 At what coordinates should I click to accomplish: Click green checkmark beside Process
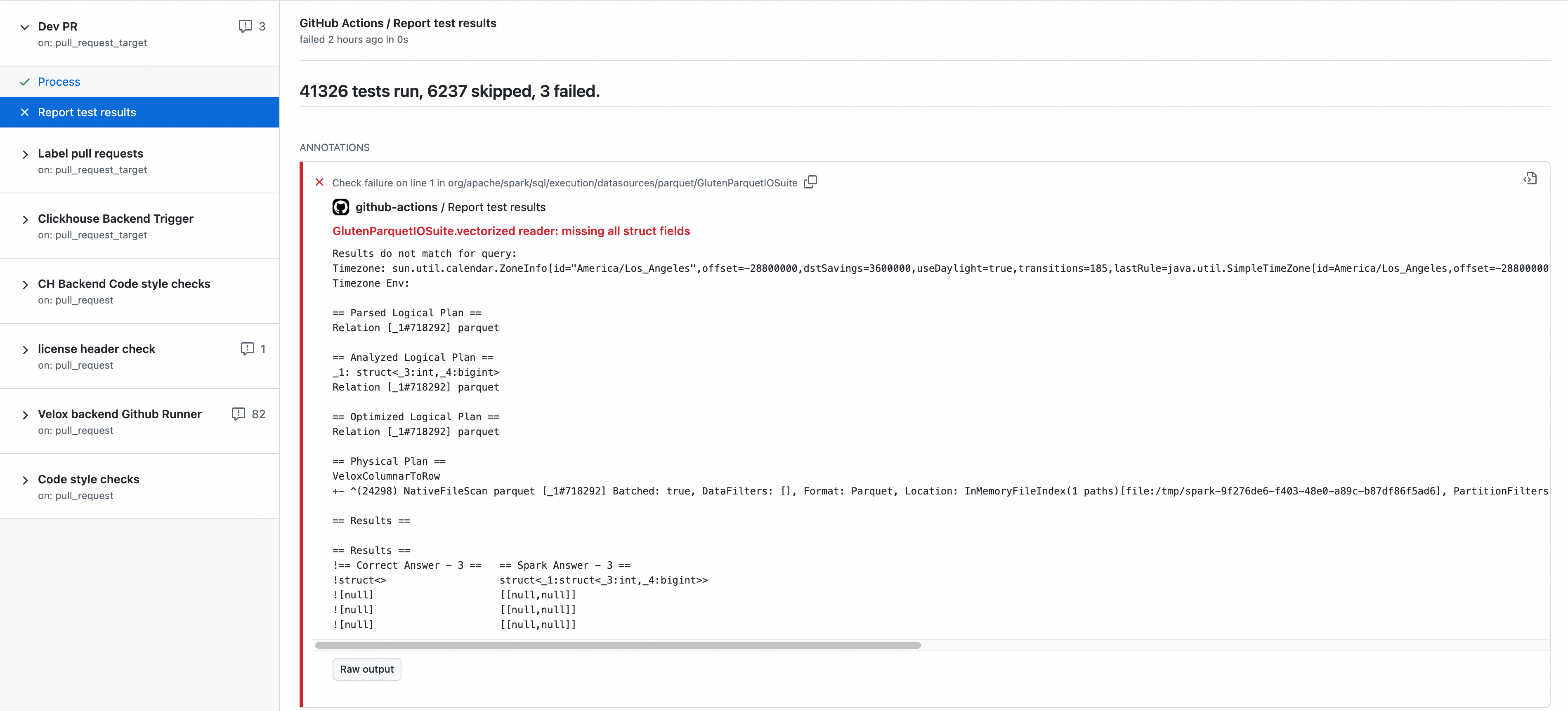[x=24, y=82]
